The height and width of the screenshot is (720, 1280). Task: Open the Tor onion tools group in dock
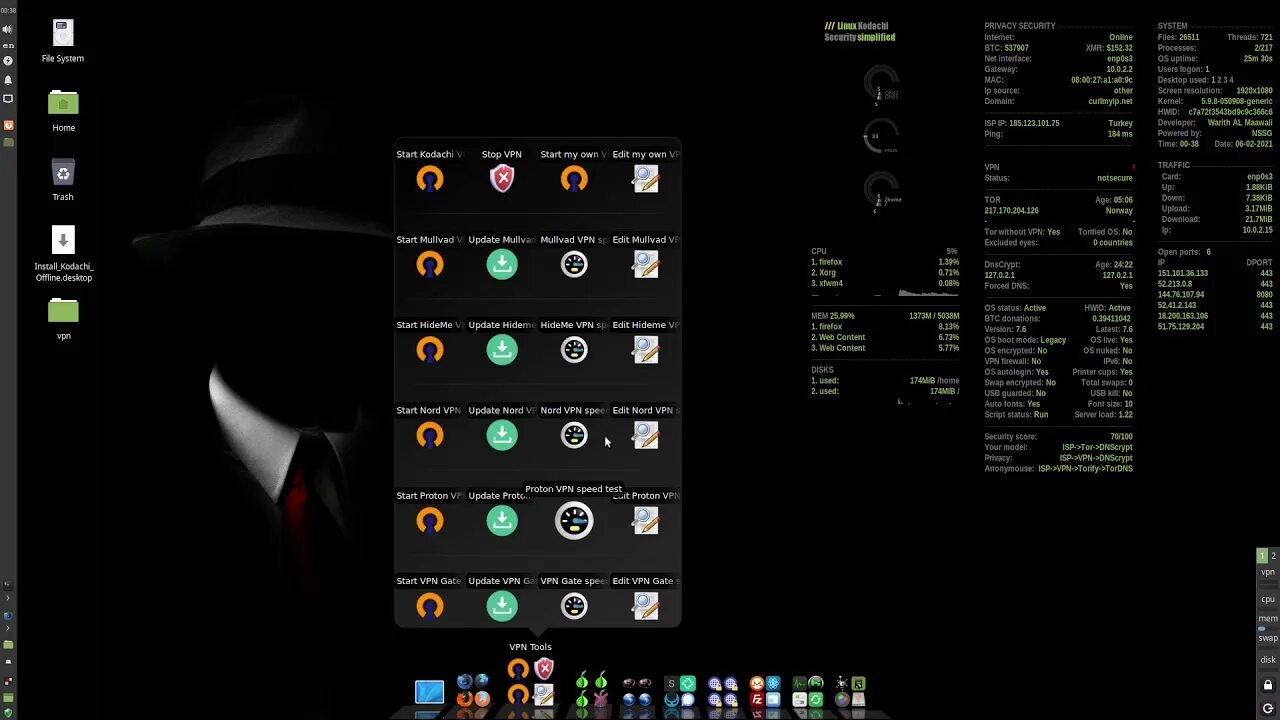click(591, 690)
